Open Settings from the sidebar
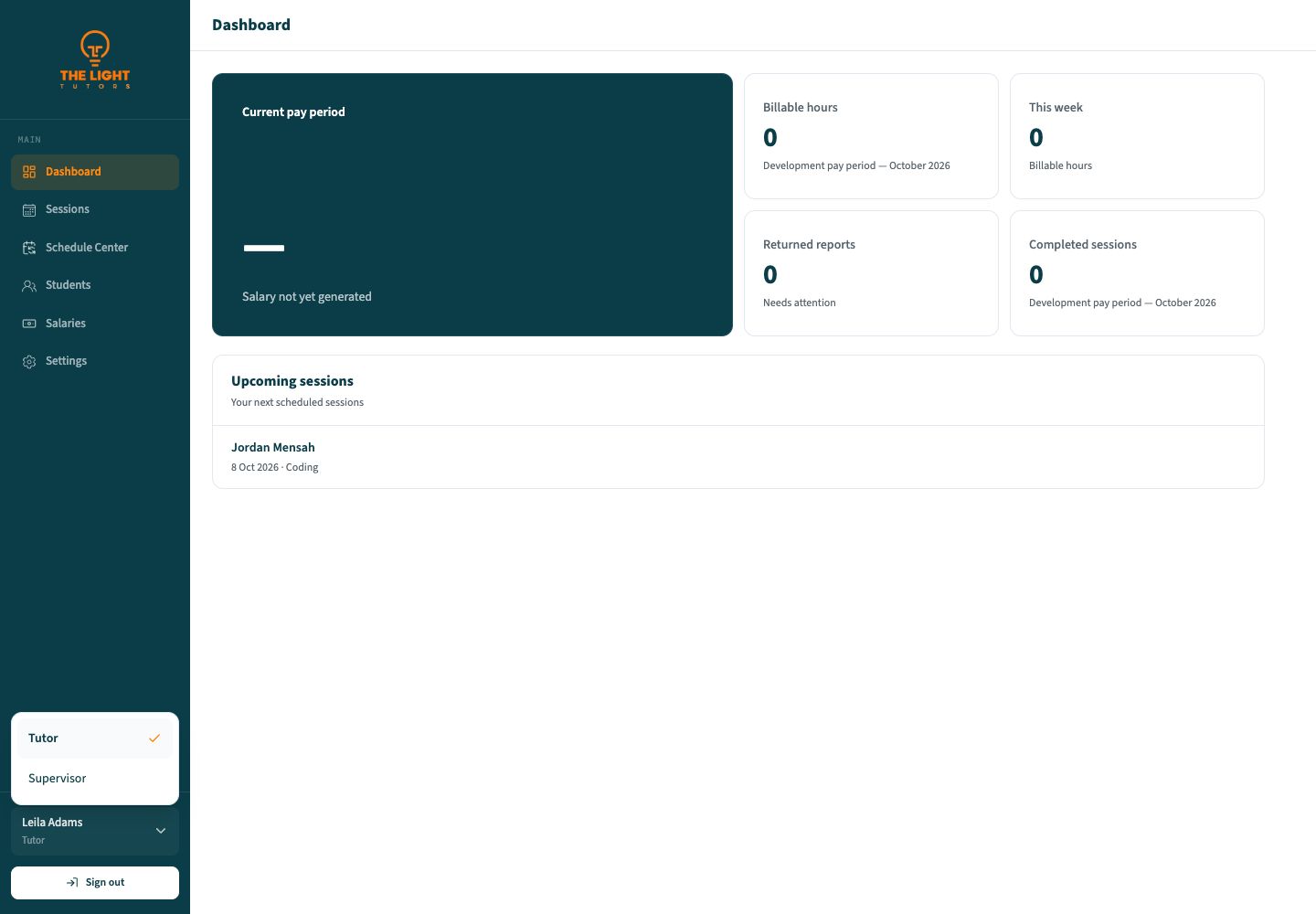Viewport: 1316px width, 914px height. pos(95,361)
